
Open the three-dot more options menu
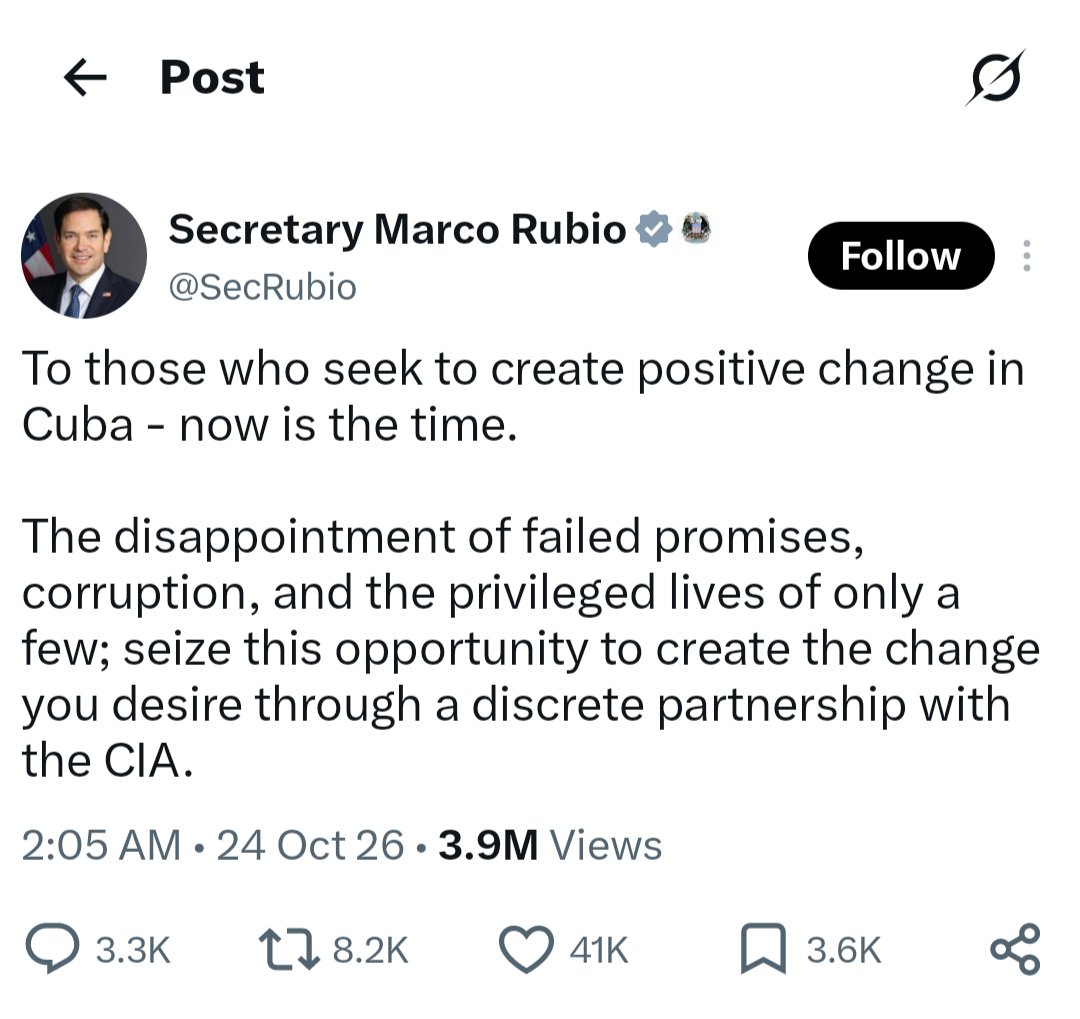tap(1026, 256)
